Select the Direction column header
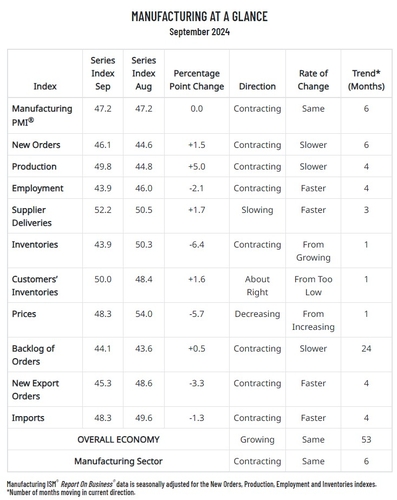This screenshot has width=397, height=500. [257, 87]
